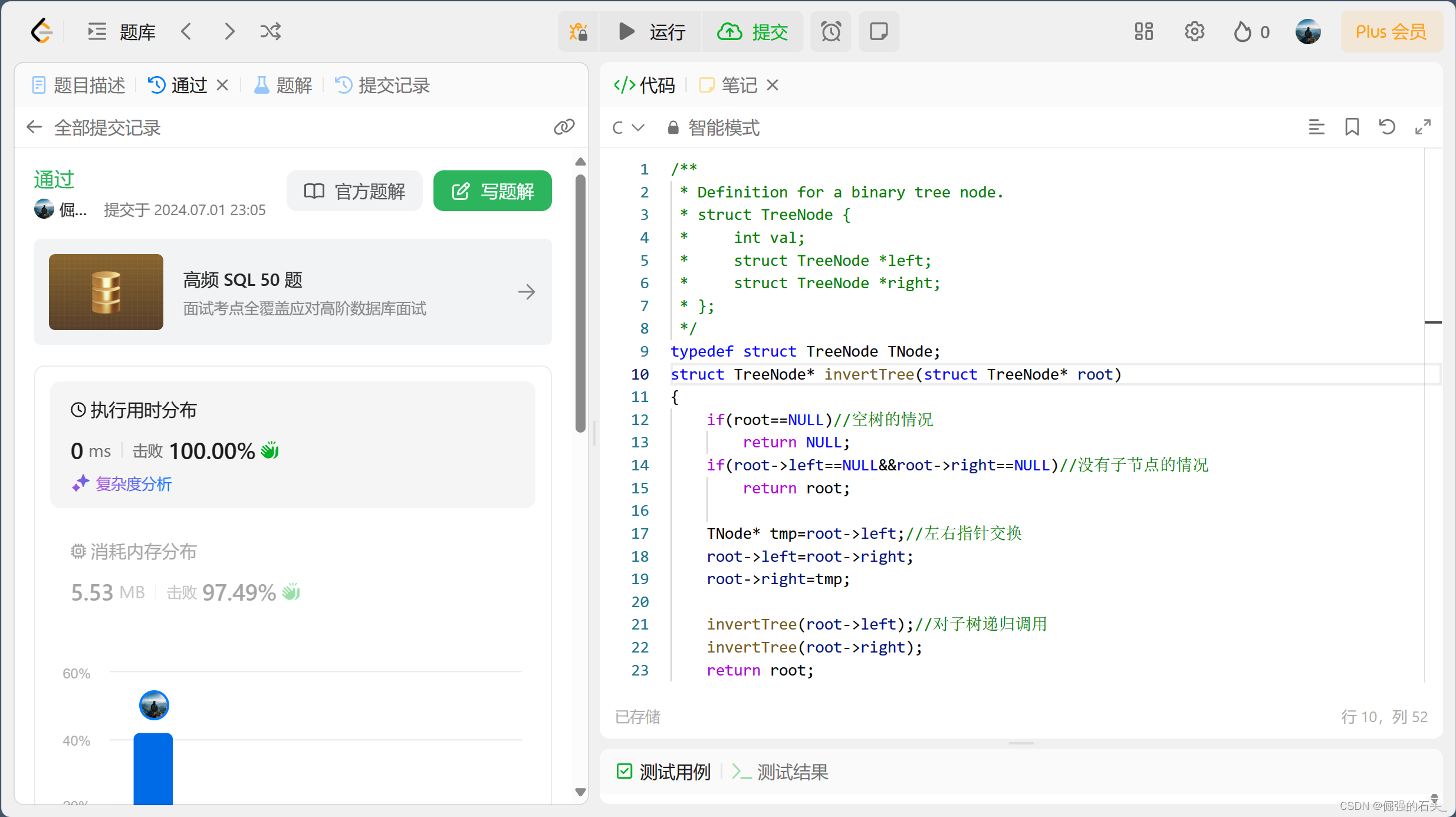
Task: Go to next problem with right chevron
Action: [x=229, y=31]
